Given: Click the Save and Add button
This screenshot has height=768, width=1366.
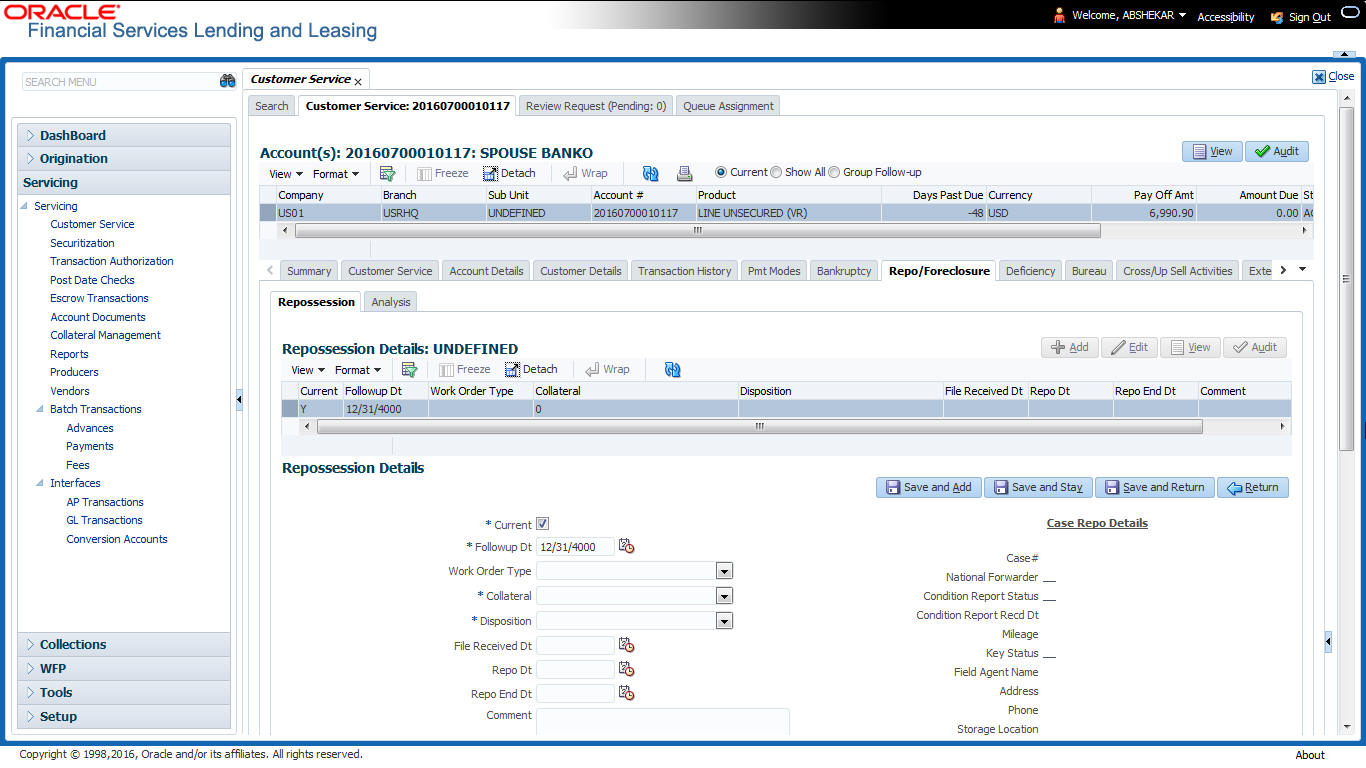Looking at the screenshot, I should 929,487.
